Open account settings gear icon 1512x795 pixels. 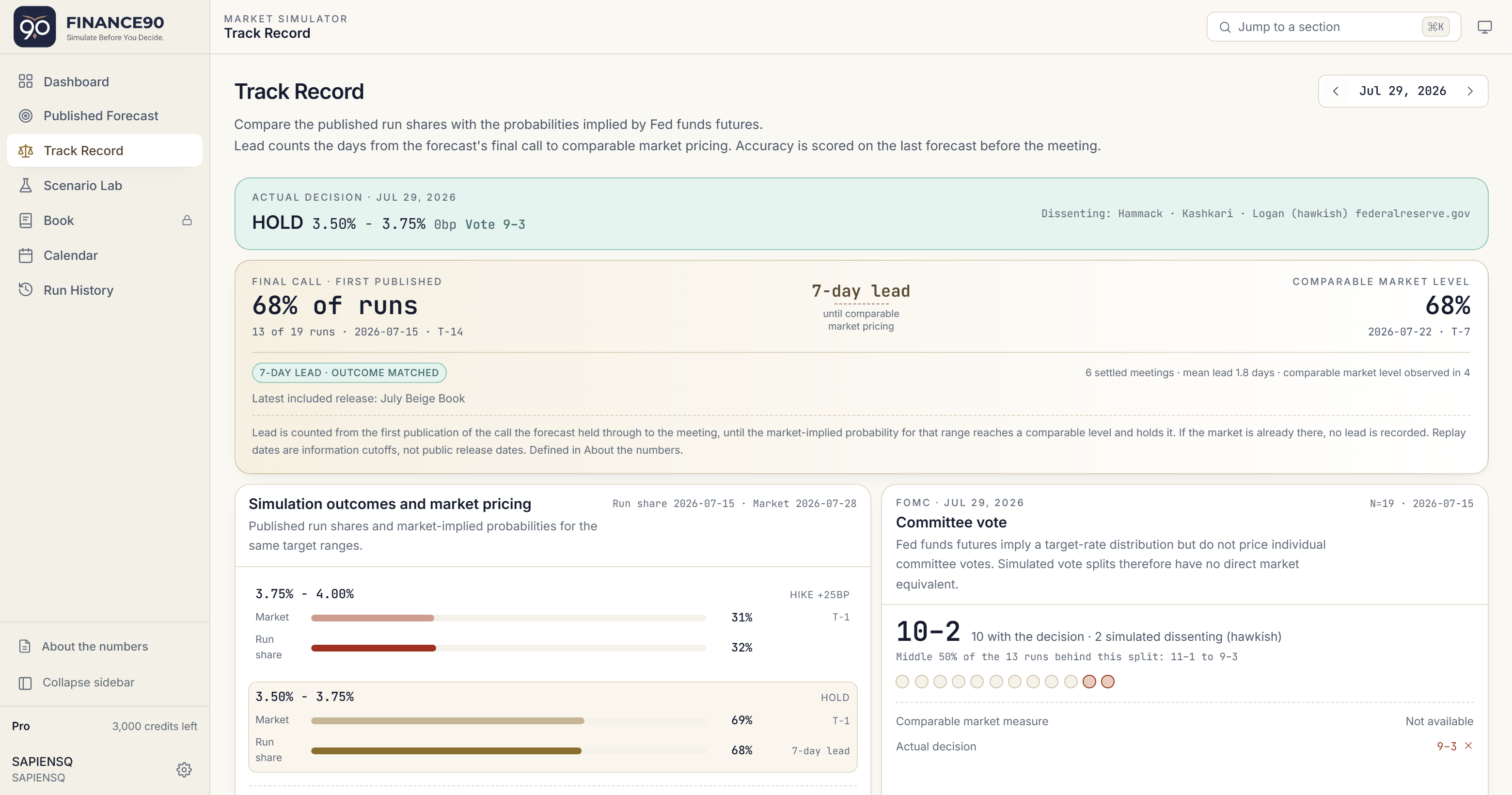pyautogui.click(x=184, y=769)
